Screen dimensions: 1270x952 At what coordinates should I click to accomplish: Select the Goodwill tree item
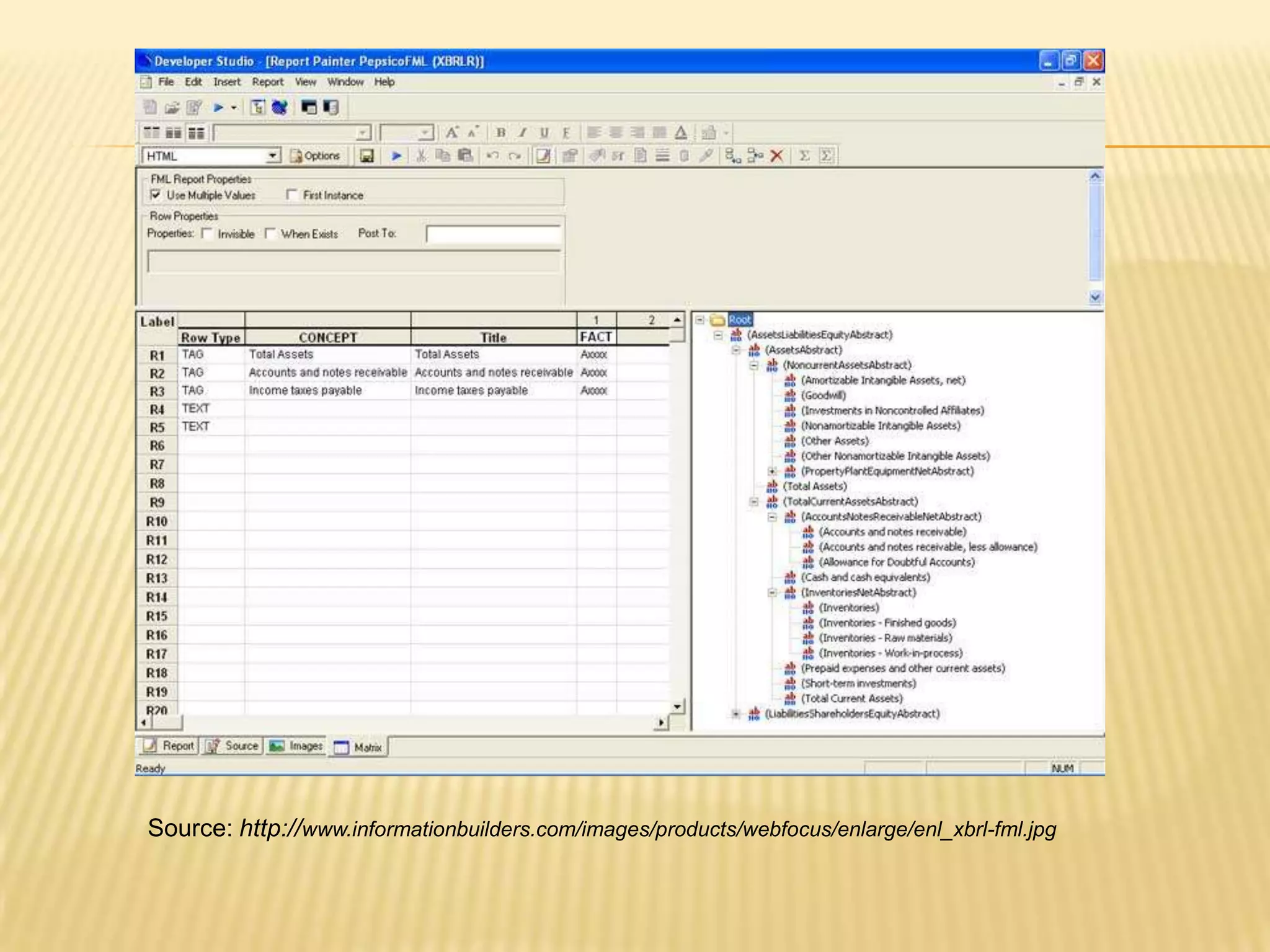click(823, 395)
